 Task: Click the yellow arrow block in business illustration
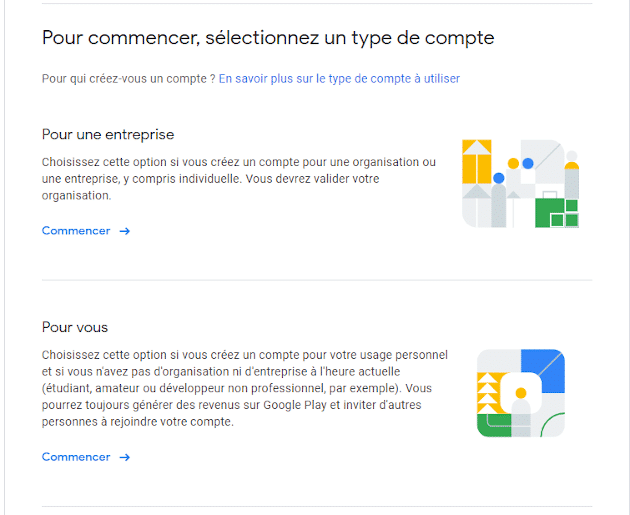point(476,162)
